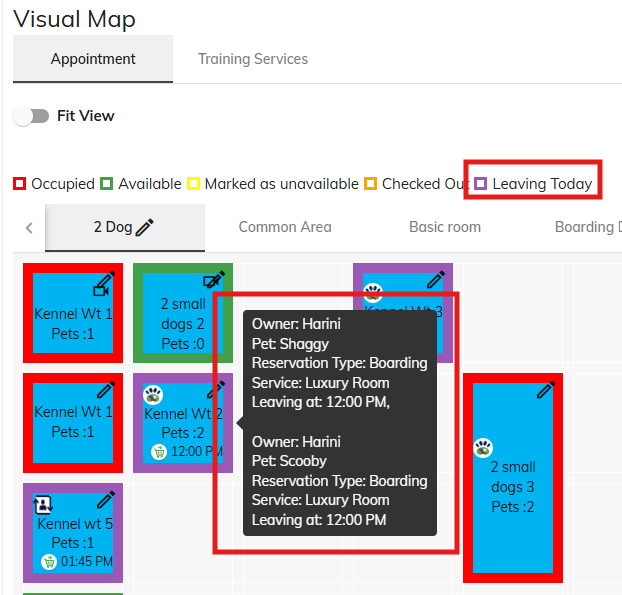Image resolution: width=622 pixels, height=595 pixels.
Task: Click the pencil on Kennel Wt 2
Action: (x=216, y=391)
